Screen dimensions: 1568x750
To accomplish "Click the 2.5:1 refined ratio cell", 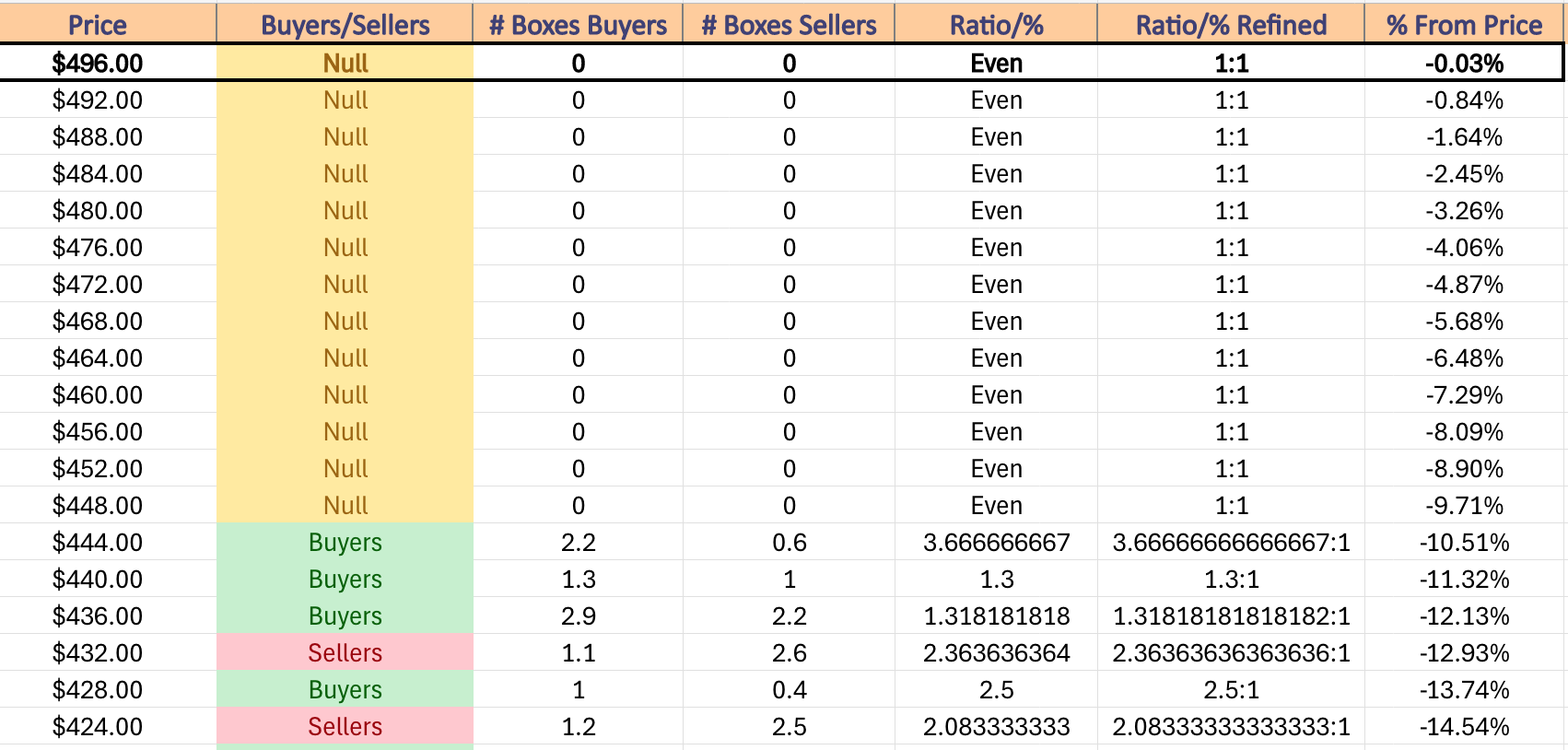I will pyautogui.click(x=1231, y=690).
